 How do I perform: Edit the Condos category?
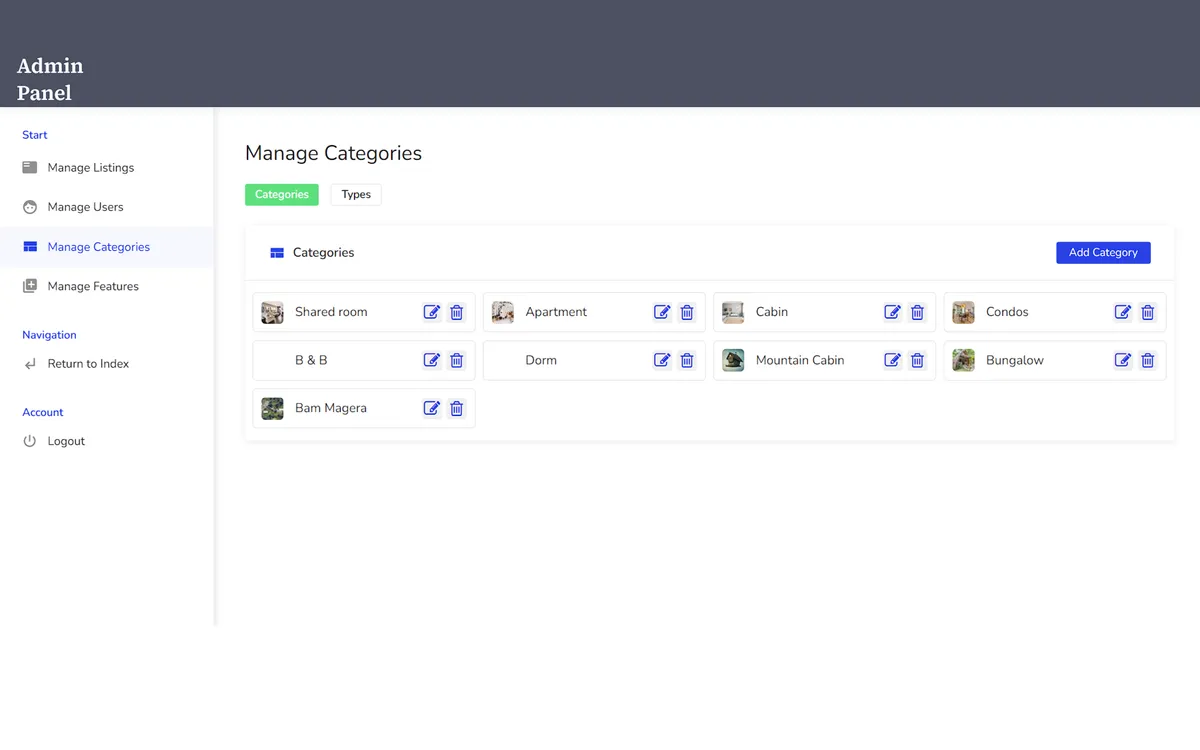tap(1123, 312)
